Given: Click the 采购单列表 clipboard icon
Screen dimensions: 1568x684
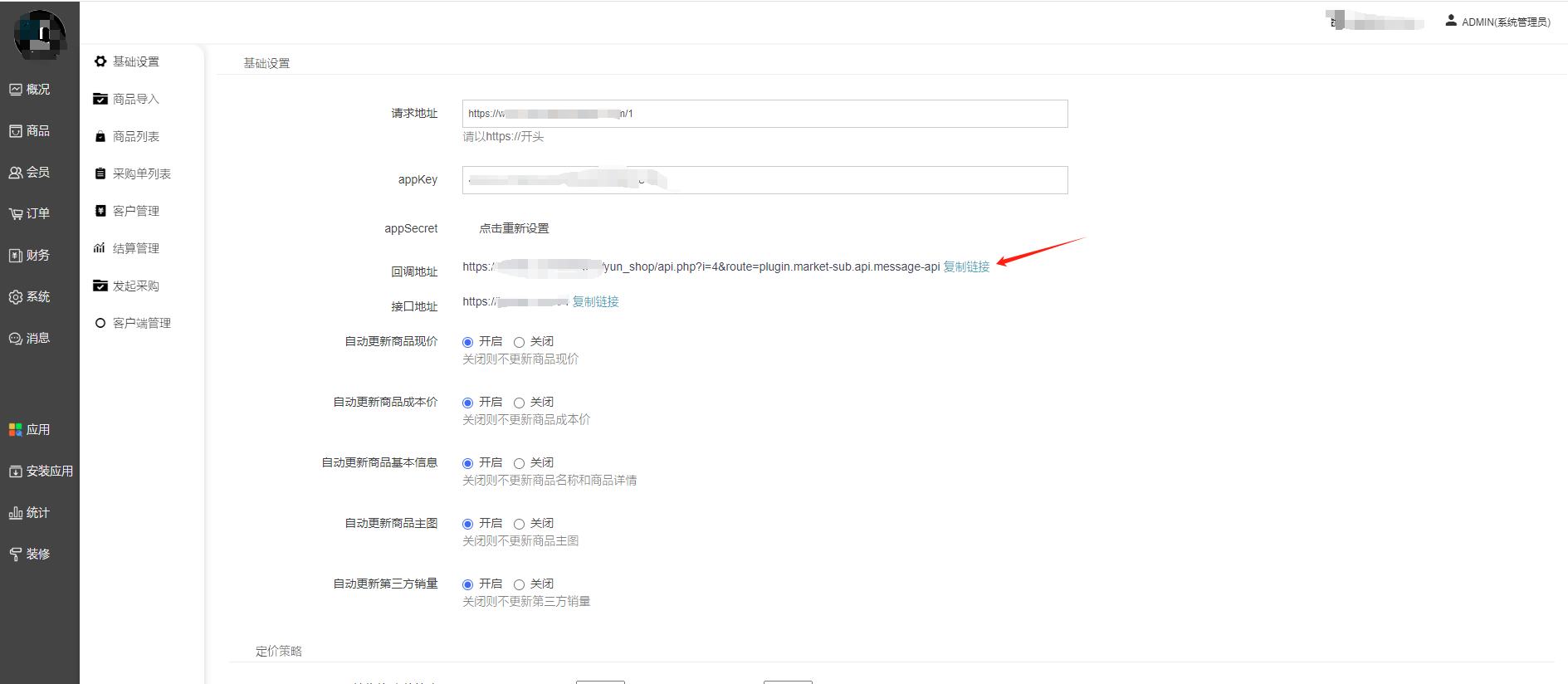Looking at the screenshot, I should coord(100,173).
